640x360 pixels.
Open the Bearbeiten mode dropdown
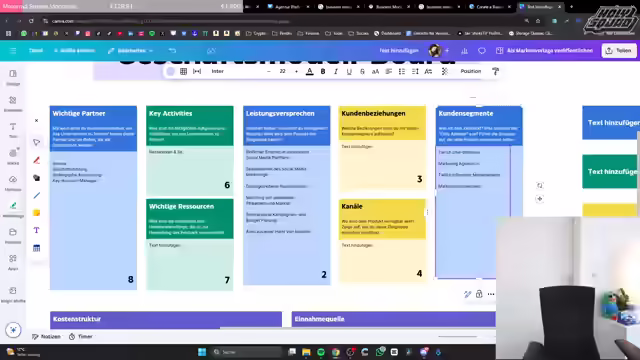[130, 51]
